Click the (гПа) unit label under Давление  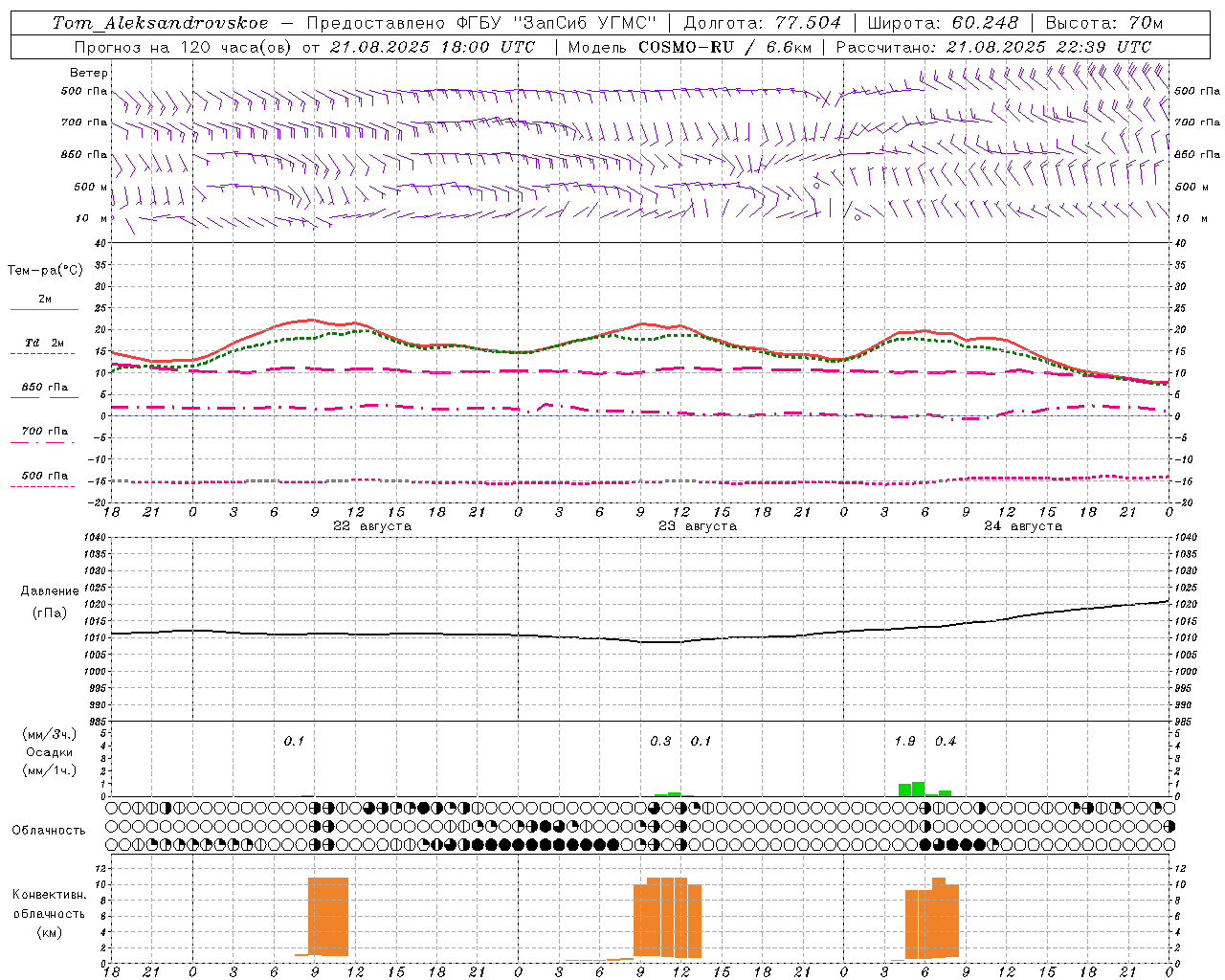(x=50, y=613)
